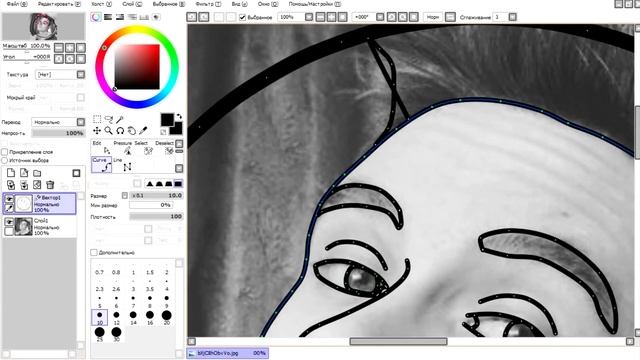This screenshot has width=640, height=360.
Task: Select the hand pan tool
Action: click(x=131, y=131)
